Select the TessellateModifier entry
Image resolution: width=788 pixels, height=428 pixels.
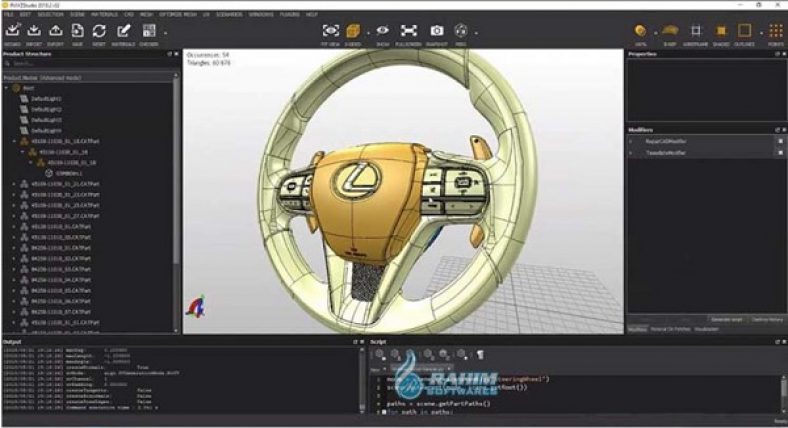[665, 153]
